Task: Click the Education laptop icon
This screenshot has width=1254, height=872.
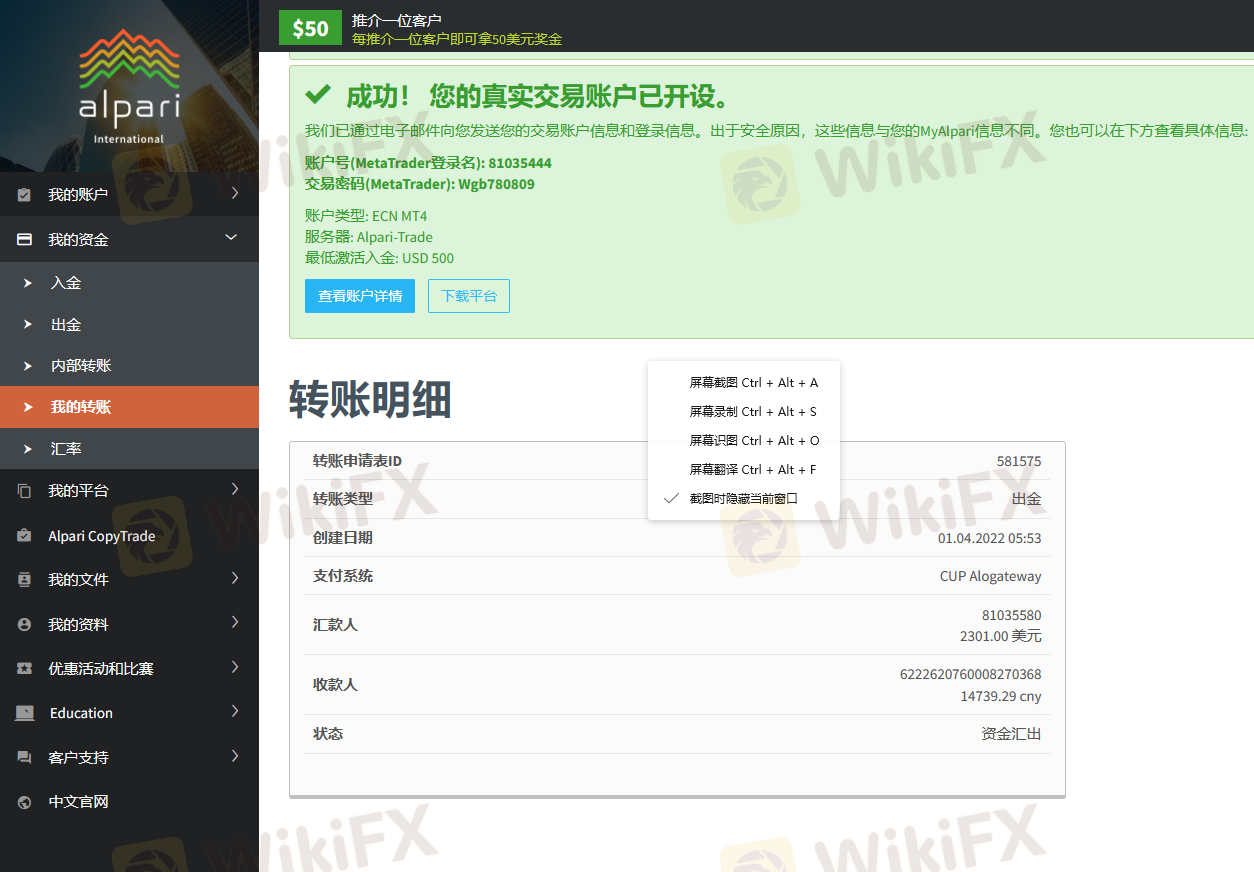Action: point(25,713)
